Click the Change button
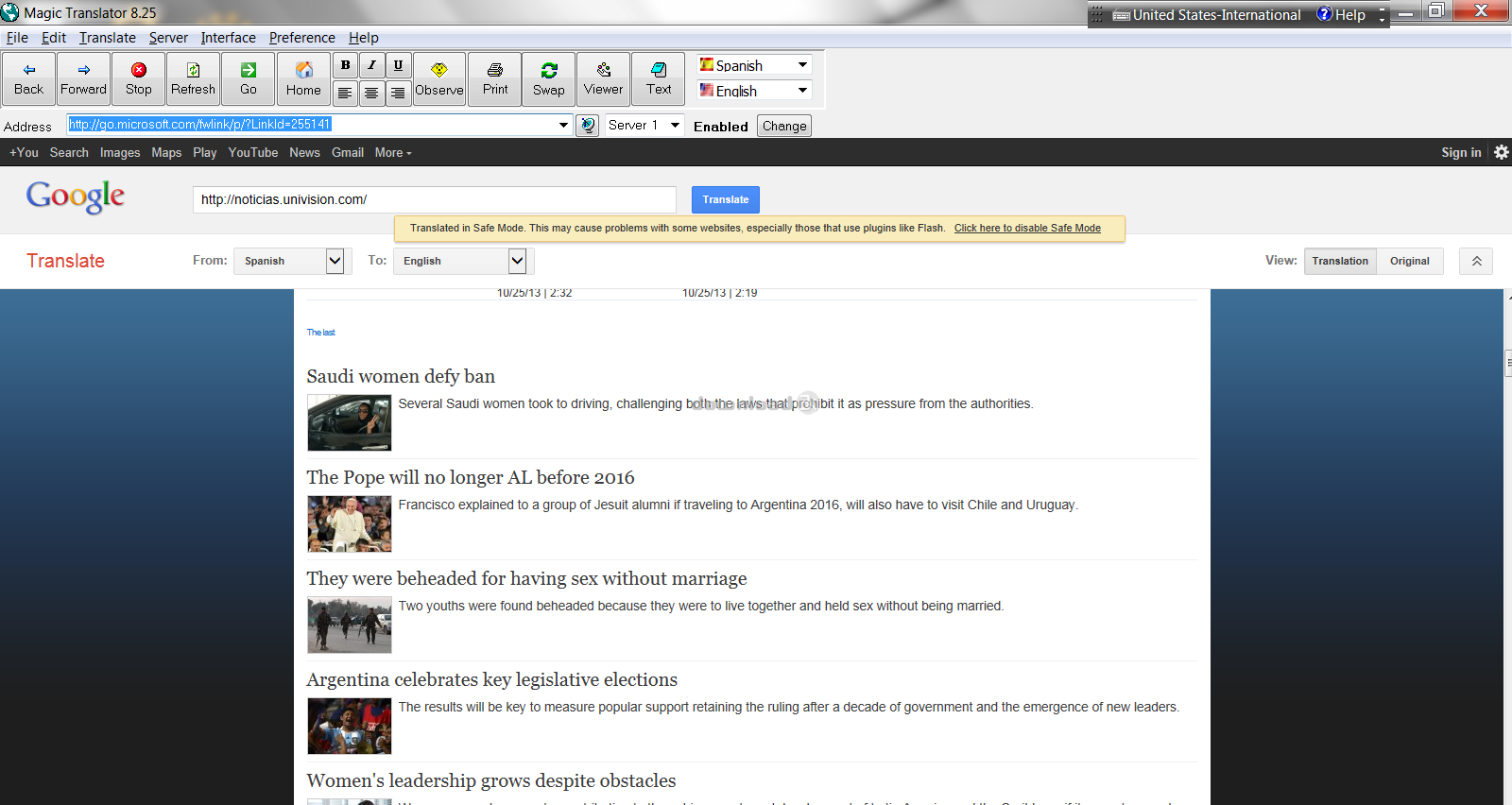Screen dimensions: 1512x805 (784, 126)
